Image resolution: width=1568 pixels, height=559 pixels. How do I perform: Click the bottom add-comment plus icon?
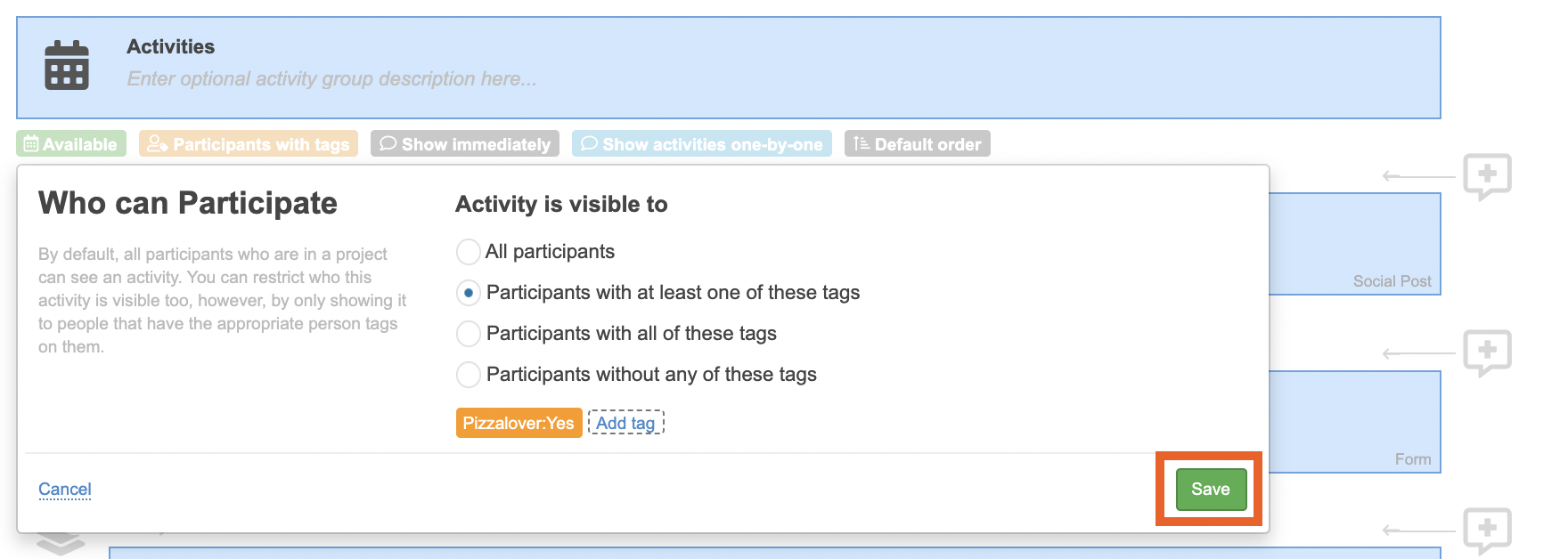(x=1487, y=530)
